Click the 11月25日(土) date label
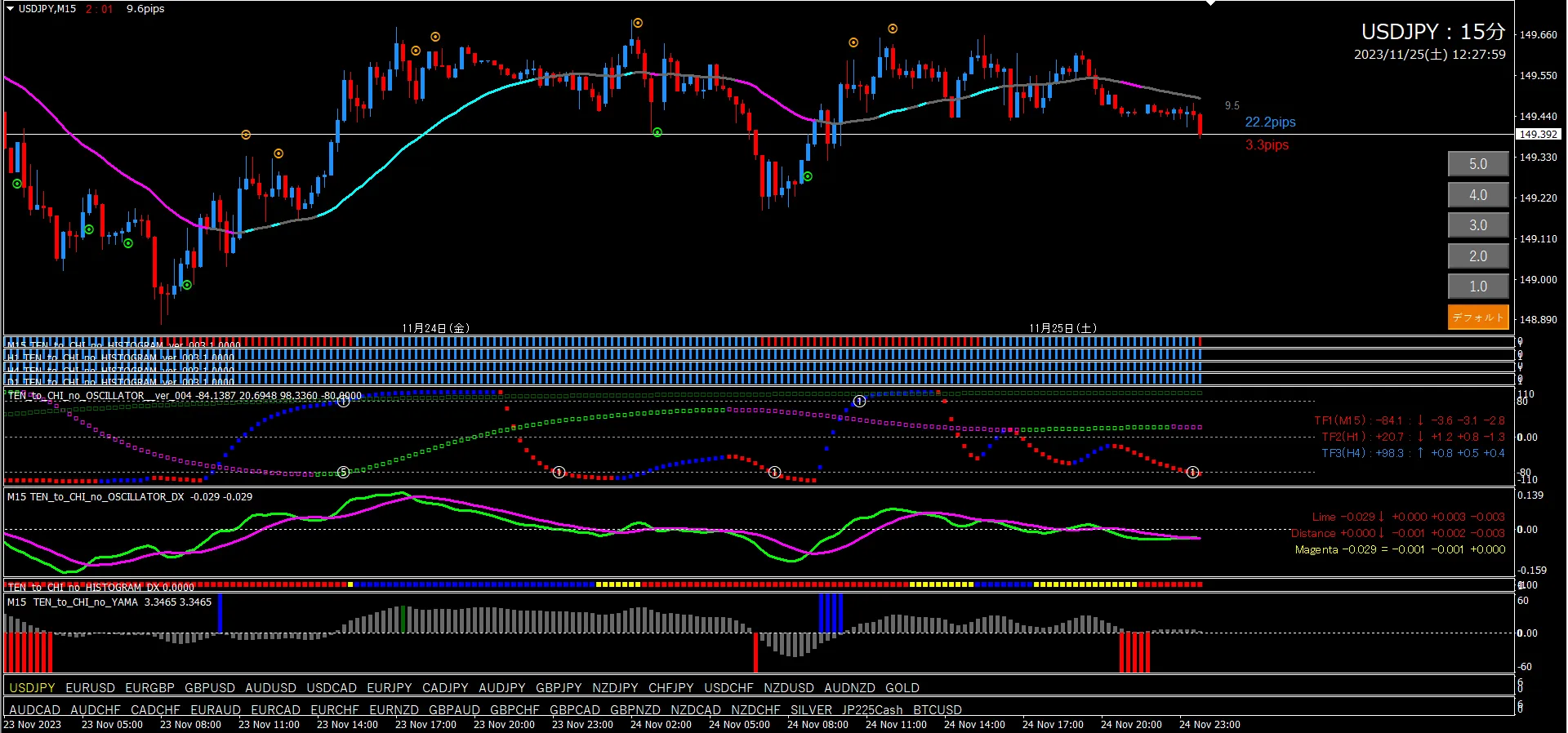Image resolution: width=1568 pixels, height=733 pixels. pos(1062,328)
